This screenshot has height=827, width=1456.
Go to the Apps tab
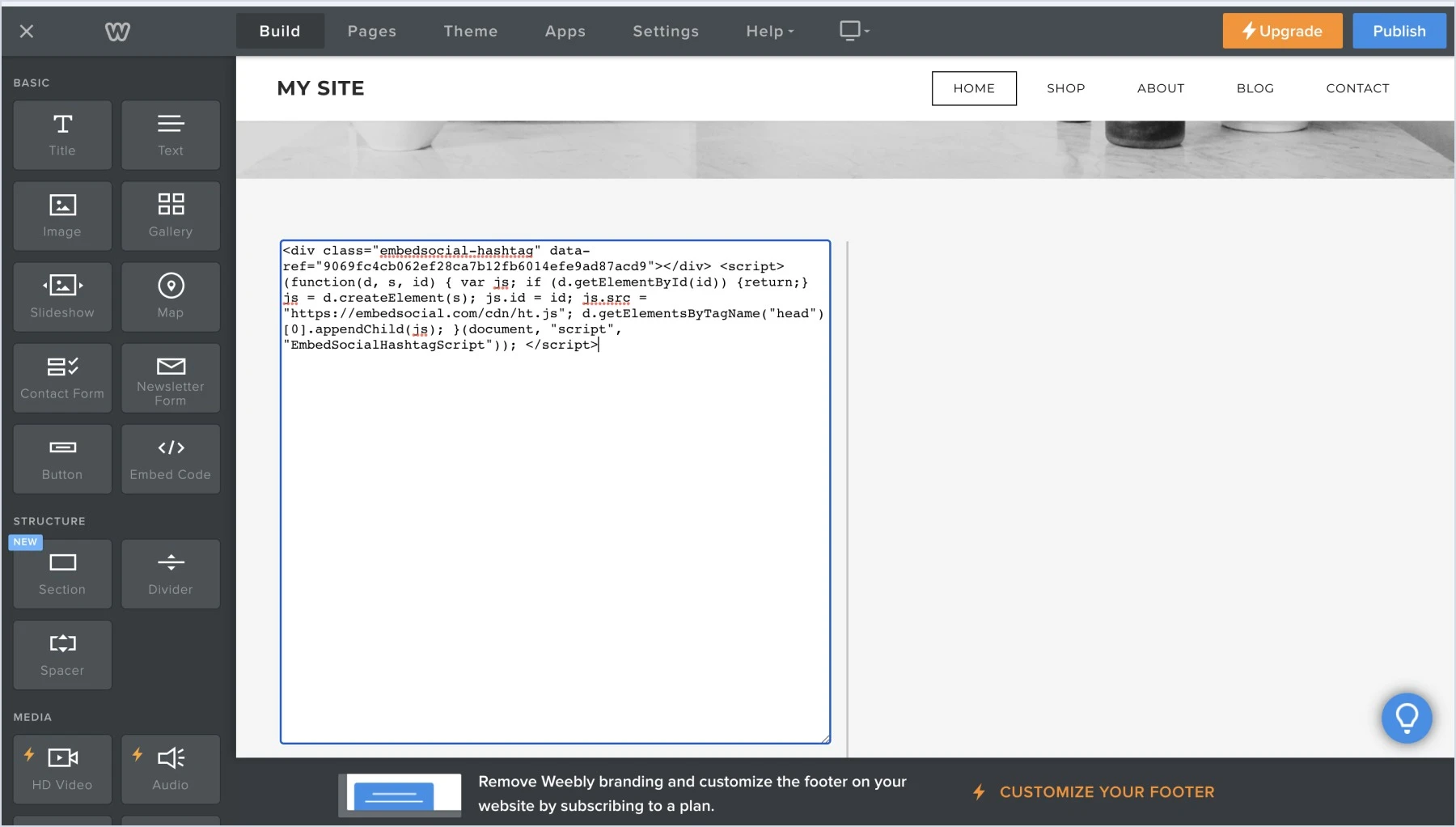[565, 31]
